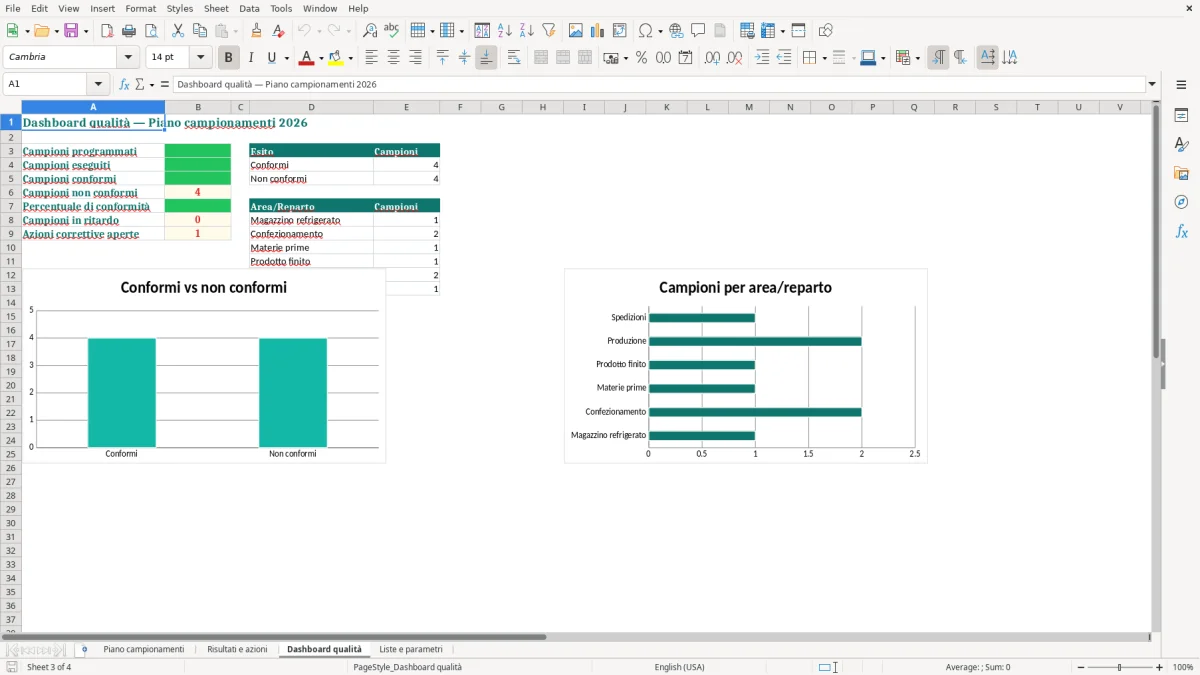Click the Save document icon
This screenshot has height=675, width=1200.
point(71,31)
